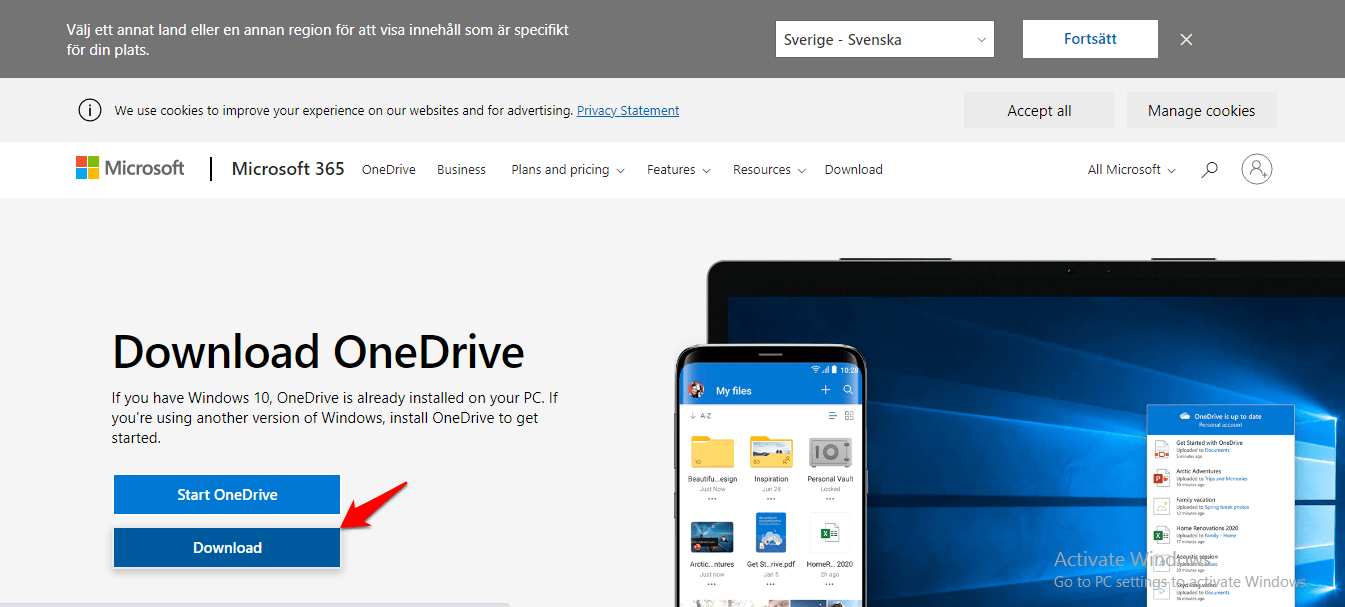
Task: Click the Start OneDrive button
Action: point(227,495)
